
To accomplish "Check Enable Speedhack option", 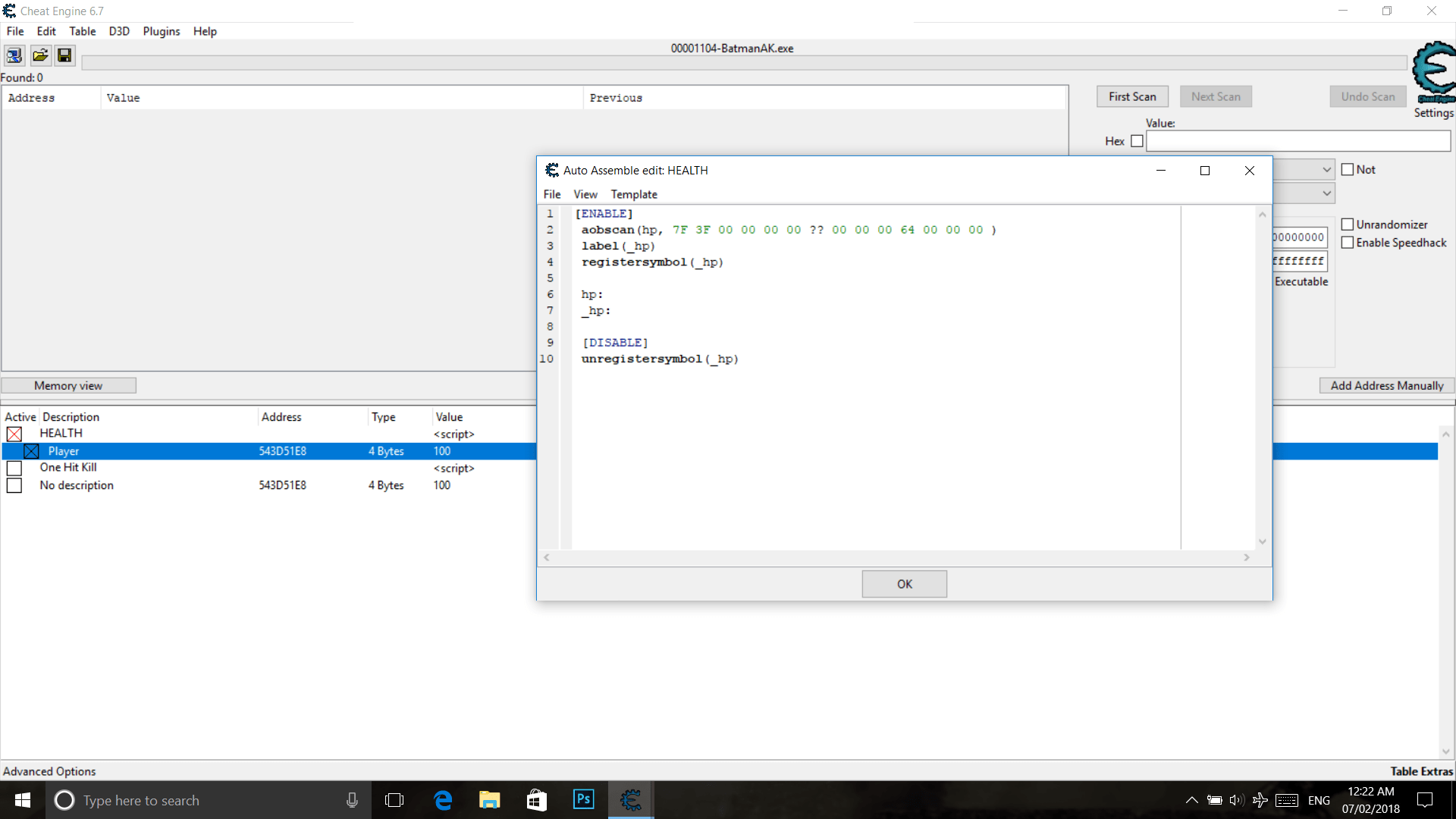I will pyautogui.click(x=1348, y=243).
